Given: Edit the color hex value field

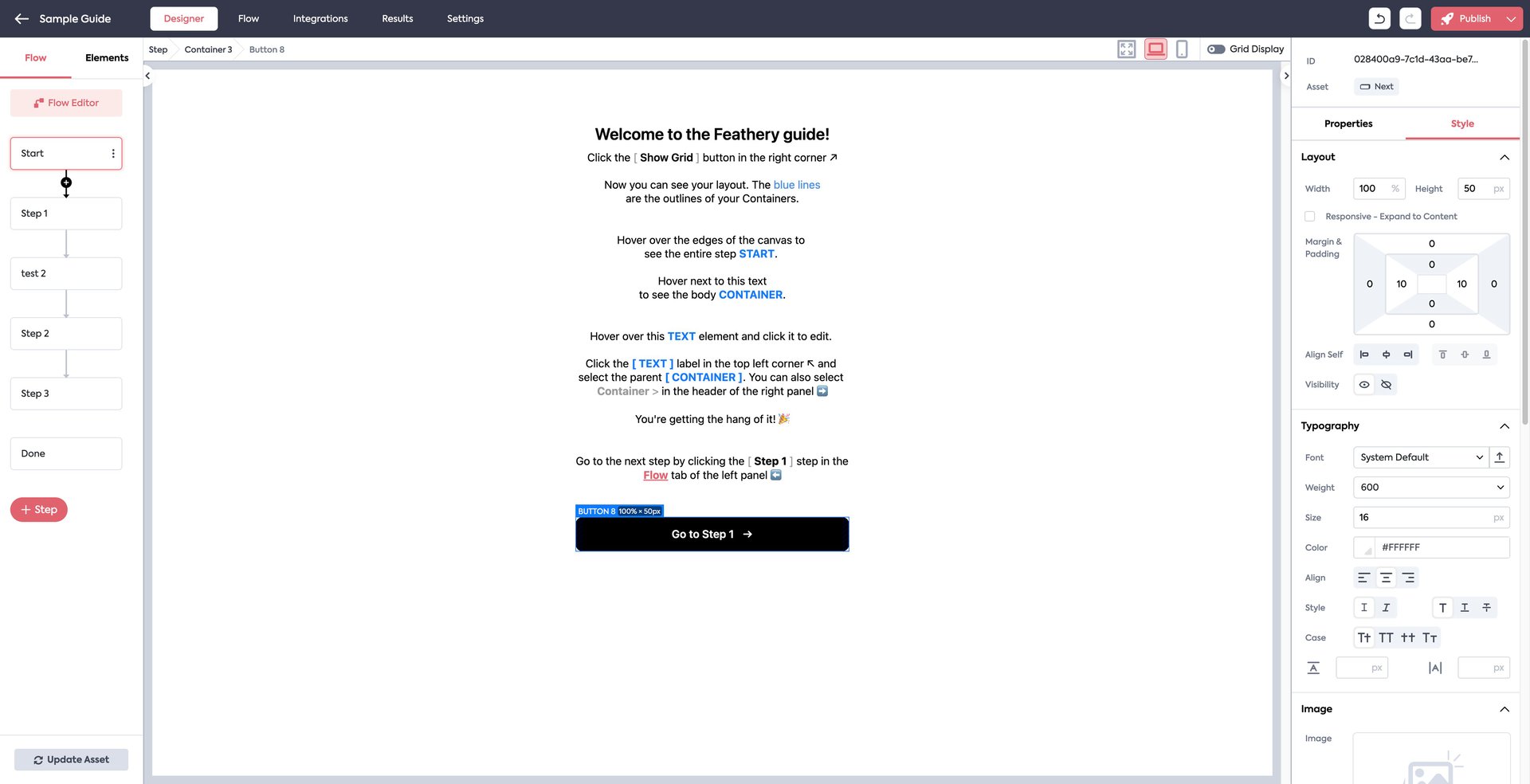Looking at the screenshot, I should click(1442, 548).
